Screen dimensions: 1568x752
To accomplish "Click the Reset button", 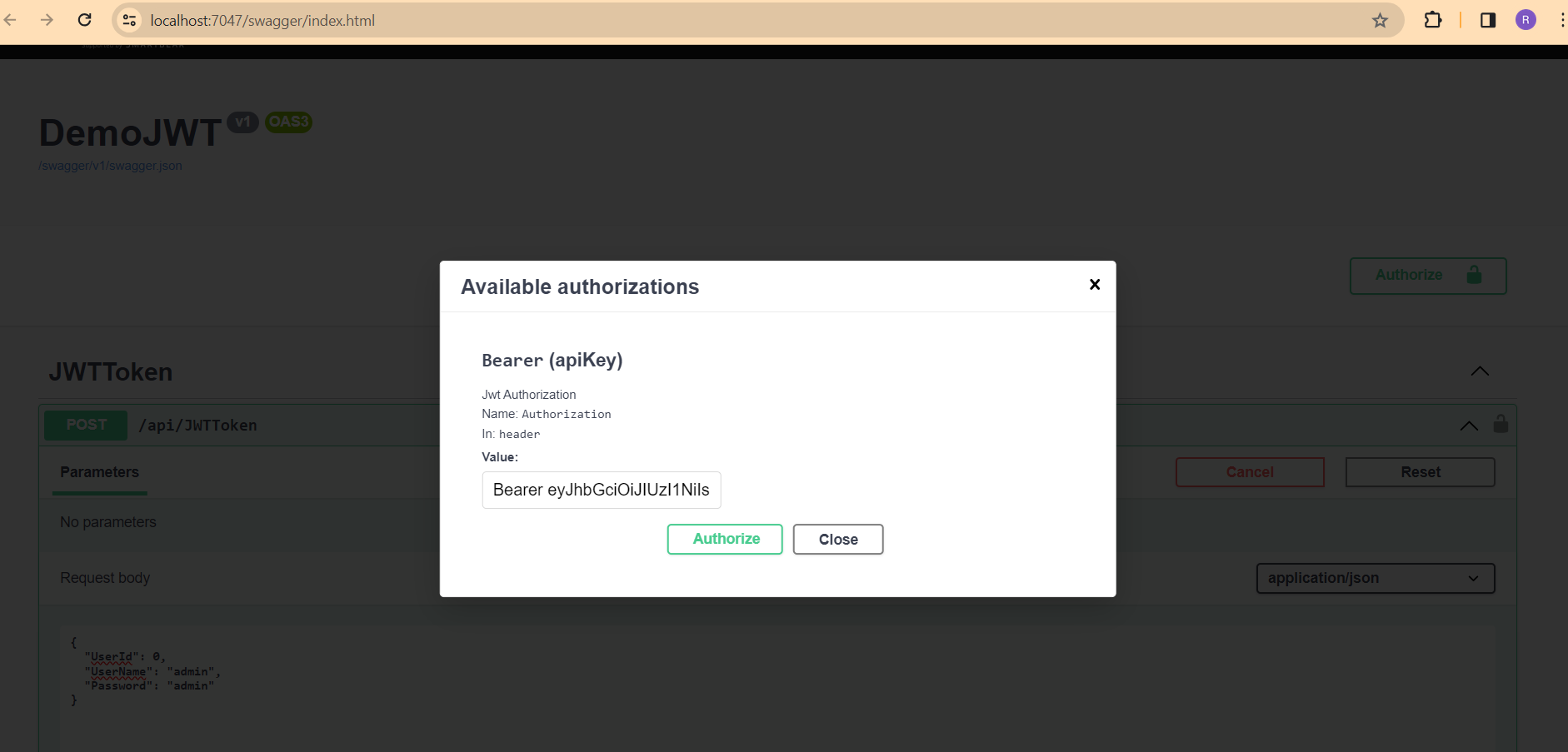I will pos(1421,472).
